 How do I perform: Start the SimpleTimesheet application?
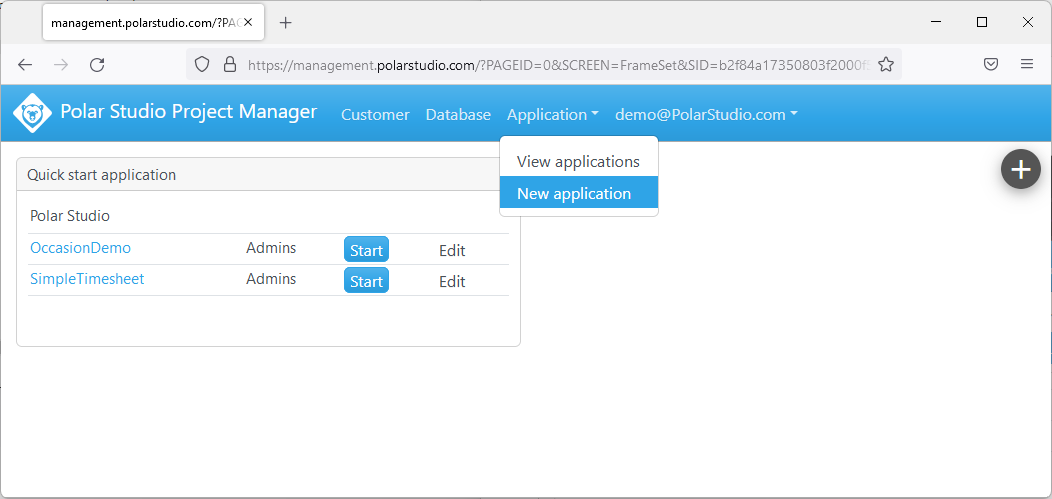point(366,280)
